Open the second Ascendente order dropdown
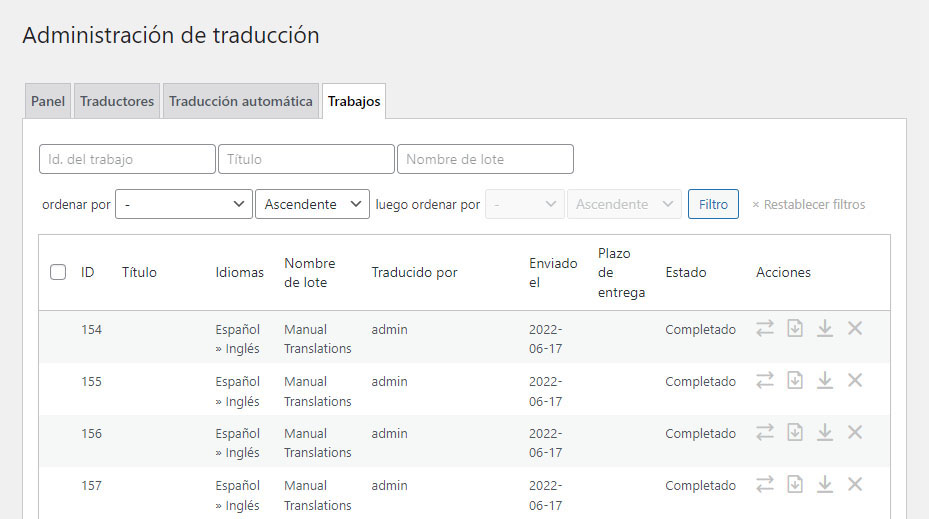This screenshot has width=929, height=519. 624,204
